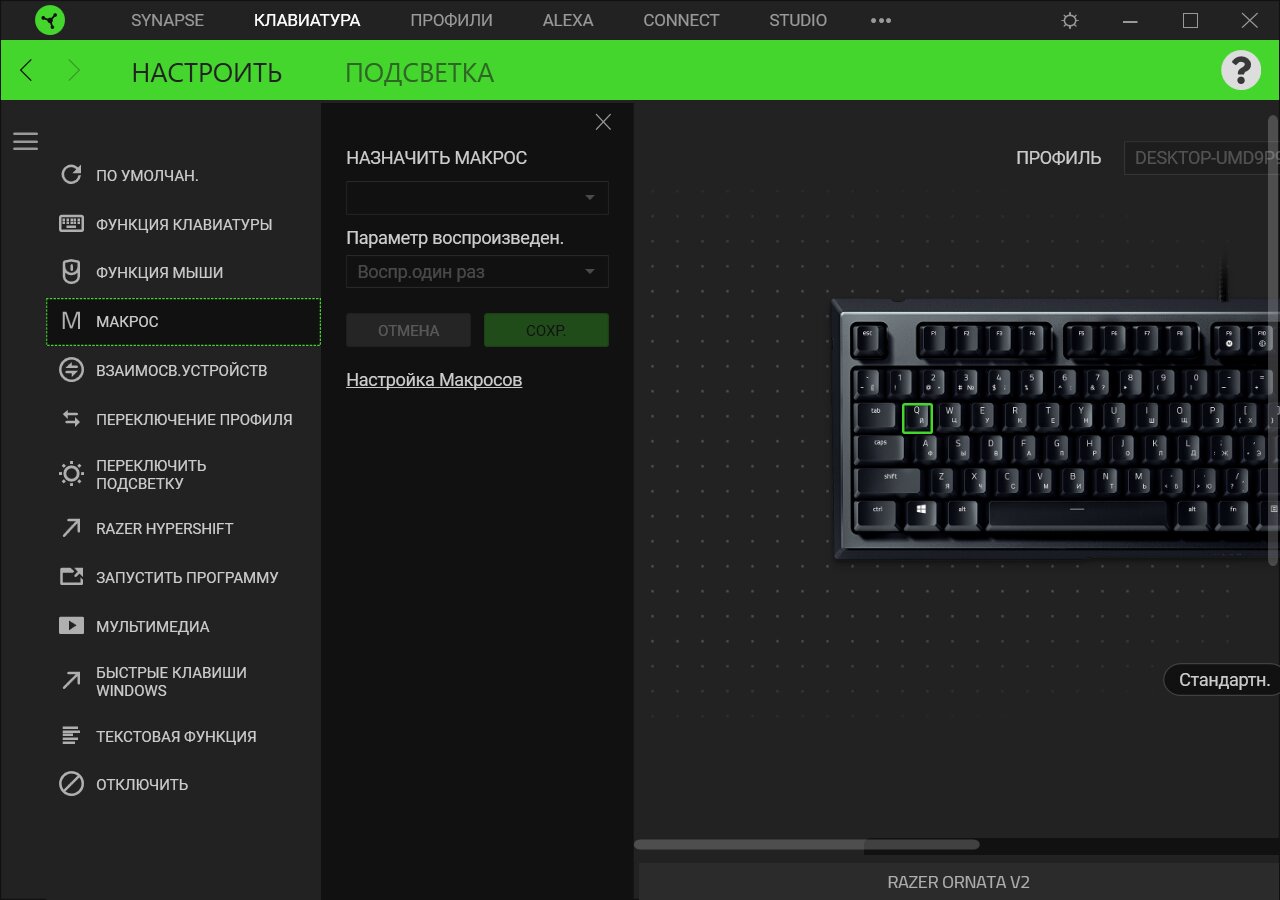Expand the НАЗНАЧИТЬ МАКРОС dropdown

pyautogui.click(x=477, y=198)
